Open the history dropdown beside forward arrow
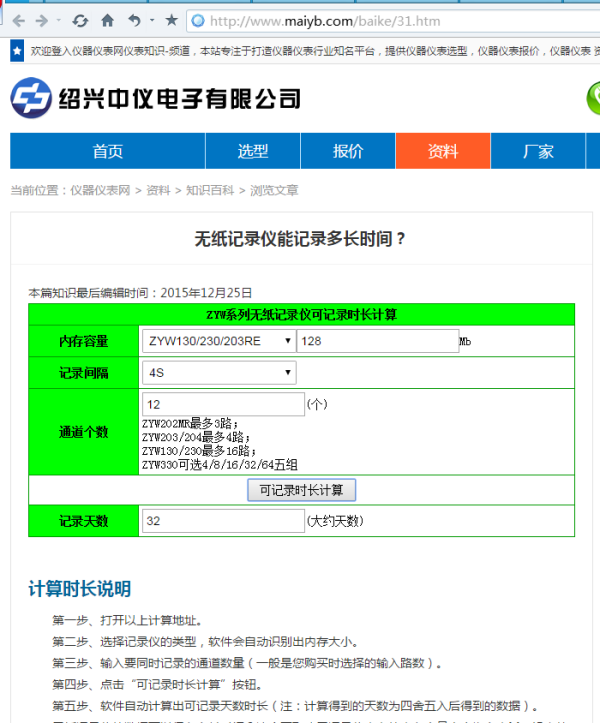The image size is (600, 723). [x=59, y=20]
